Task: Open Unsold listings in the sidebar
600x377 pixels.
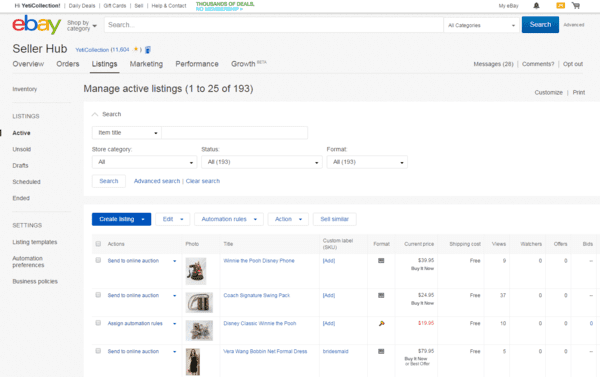Action: coord(21,149)
